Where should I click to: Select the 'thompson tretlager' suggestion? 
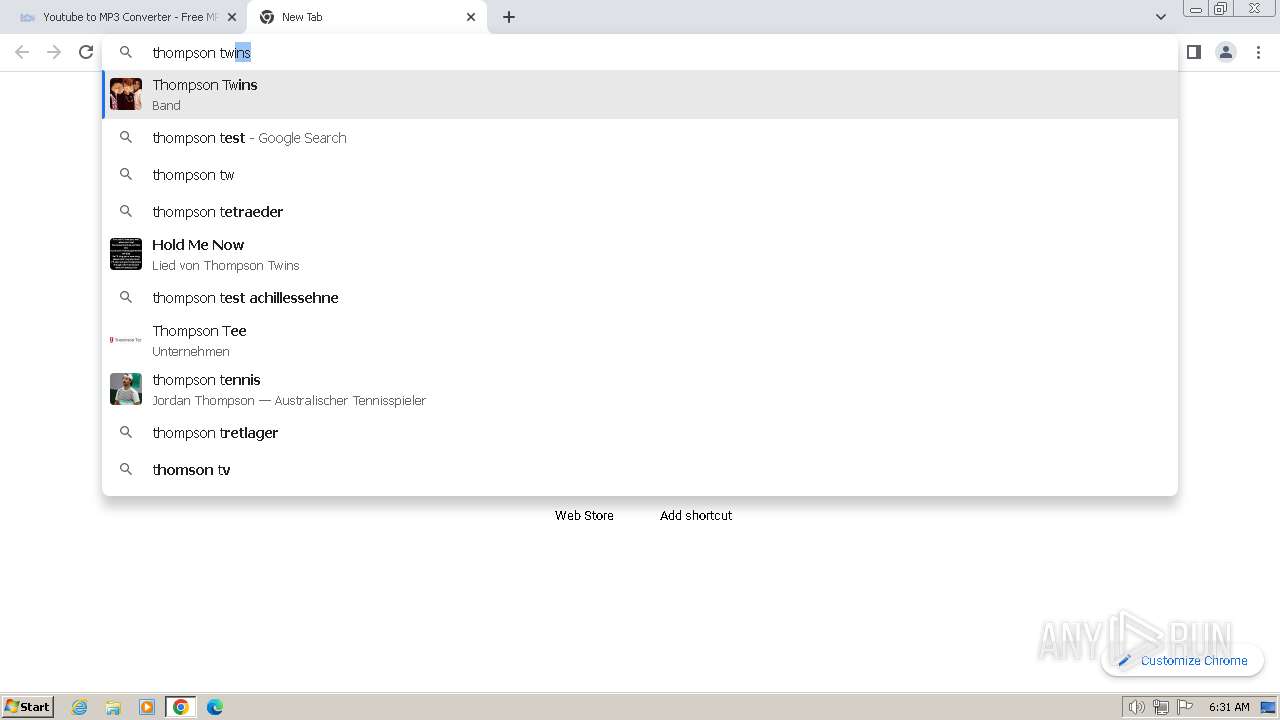tap(640, 433)
